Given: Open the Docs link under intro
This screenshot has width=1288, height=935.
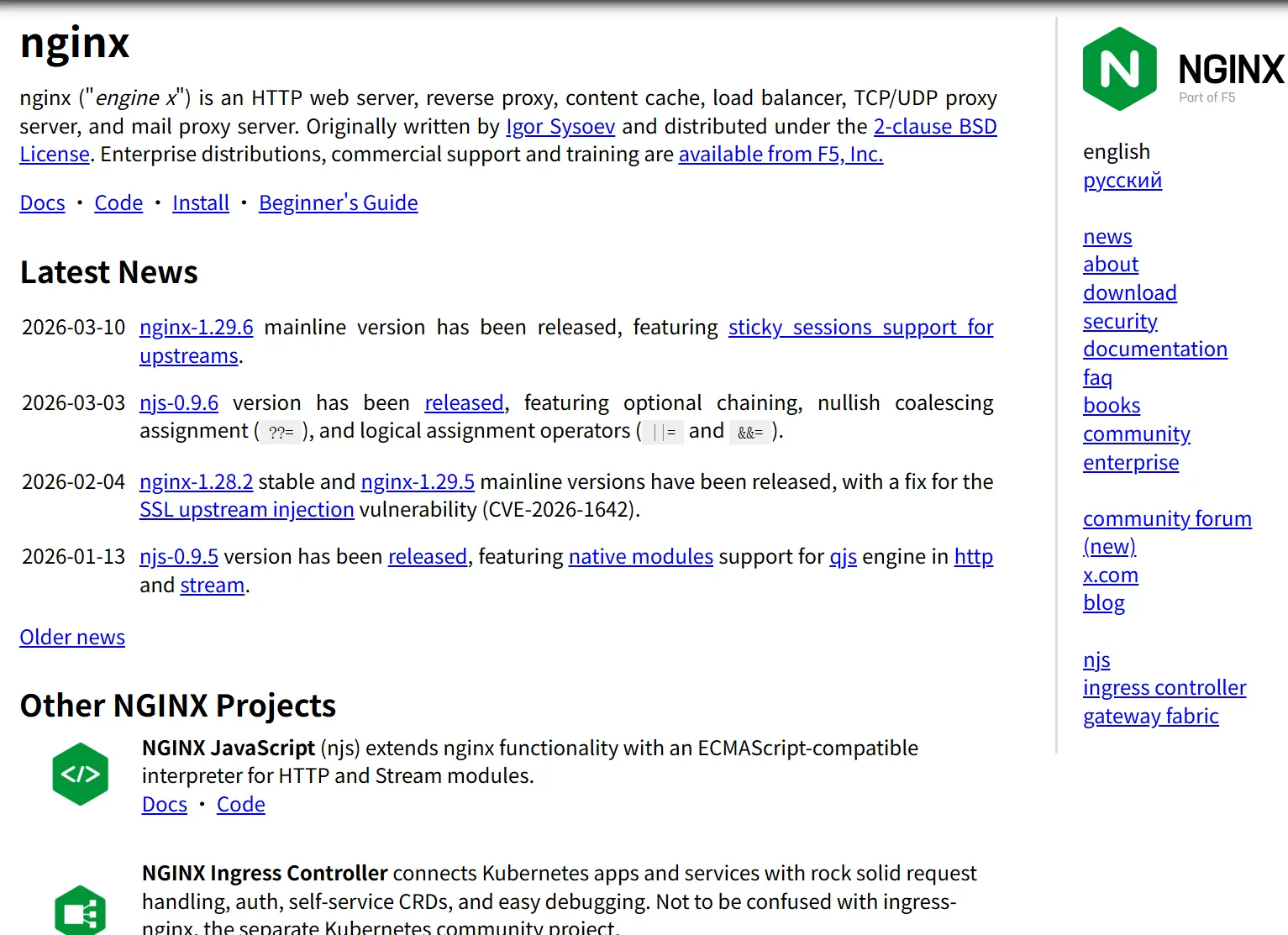Looking at the screenshot, I should 42,203.
